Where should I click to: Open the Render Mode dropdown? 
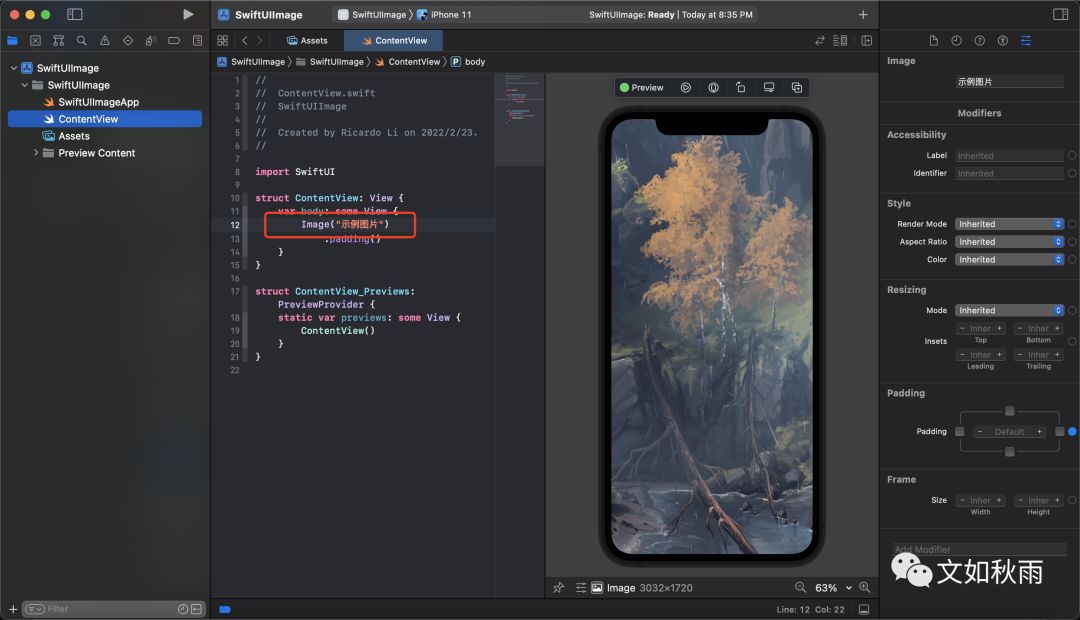click(x=1009, y=224)
